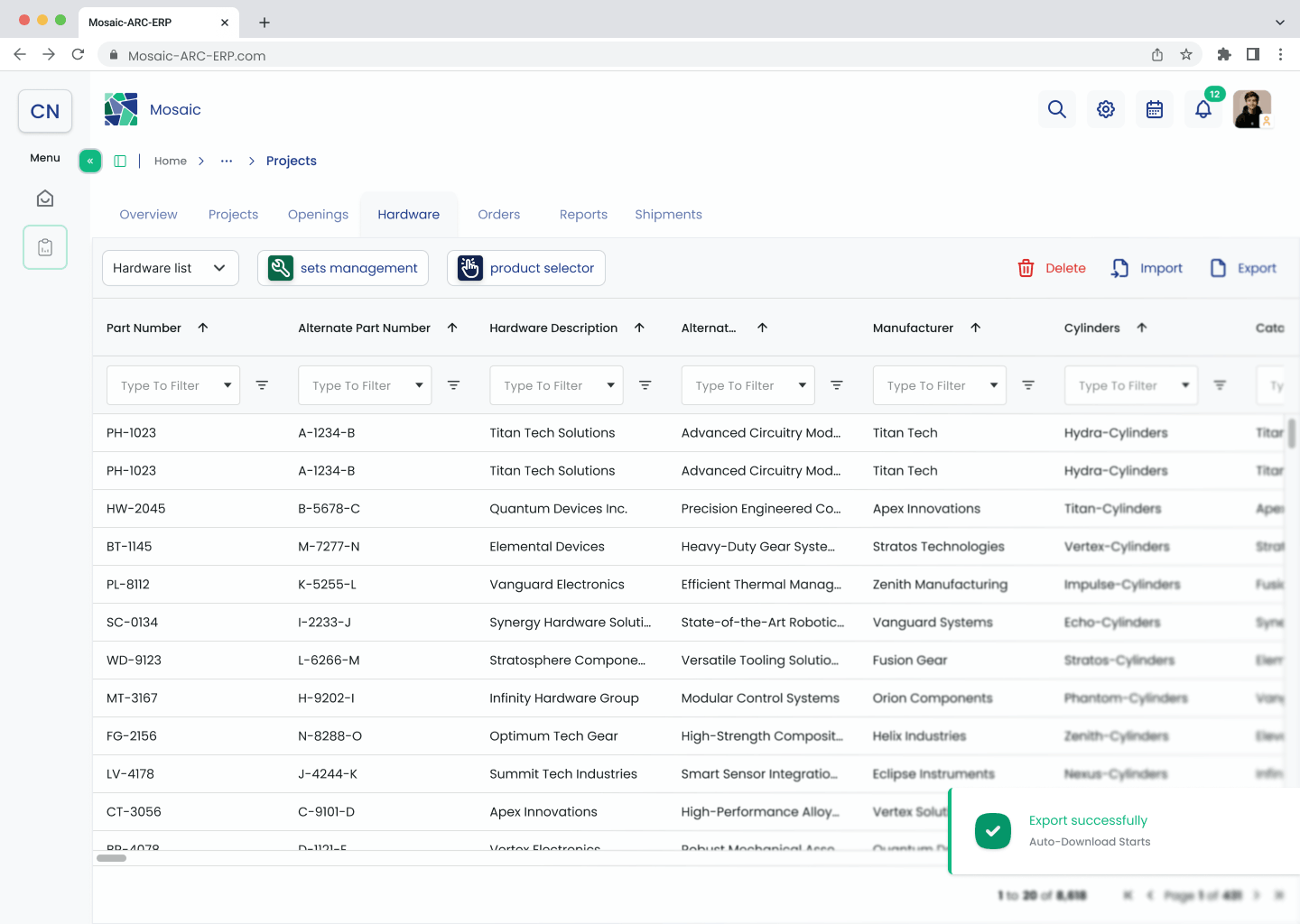1300x924 pixels.
Task: Open clipboard icon in sidebar menu
Action: click(x=45, y=247)
